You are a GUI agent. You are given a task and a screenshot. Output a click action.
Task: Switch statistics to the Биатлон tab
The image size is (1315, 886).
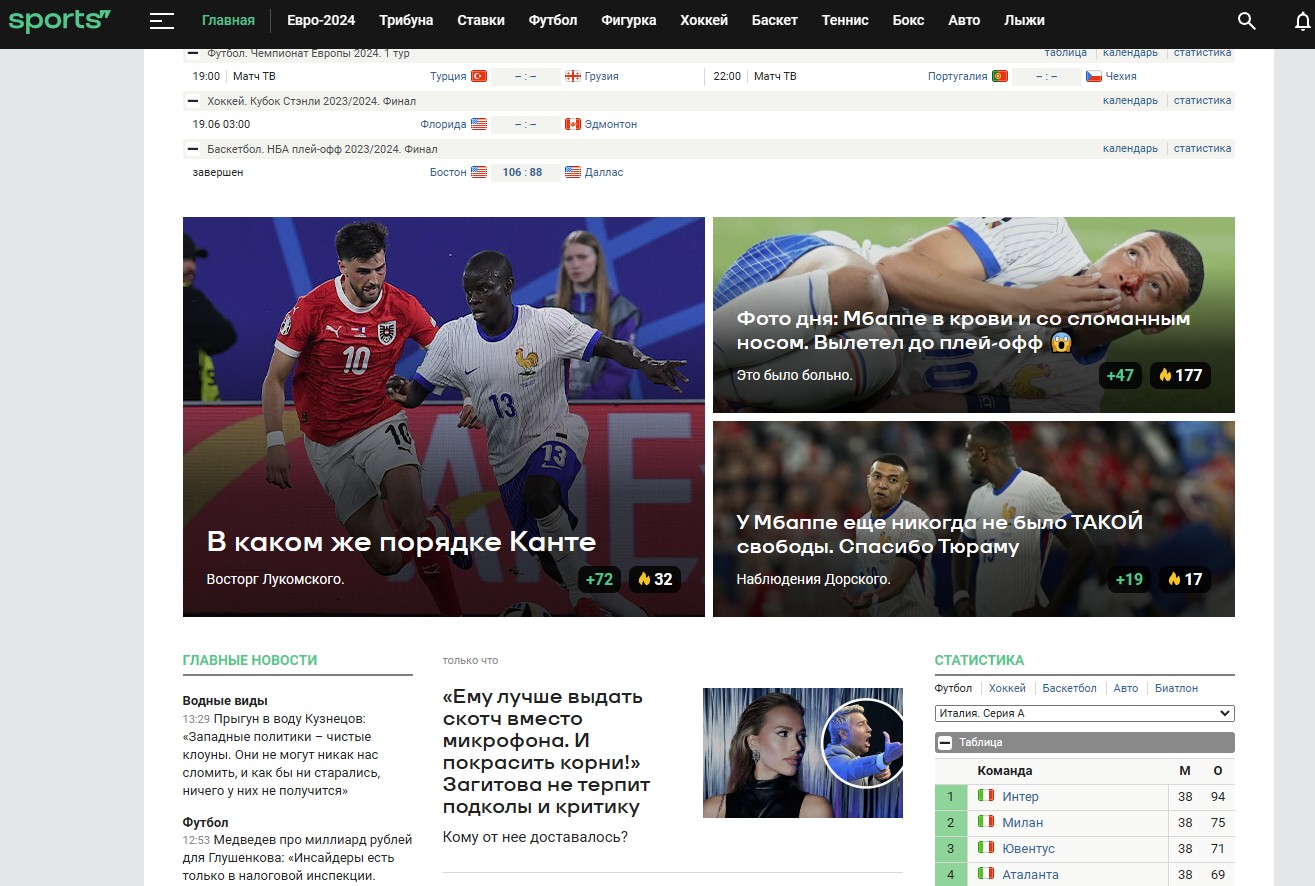pyautogui.click(x=1176, y=688)
